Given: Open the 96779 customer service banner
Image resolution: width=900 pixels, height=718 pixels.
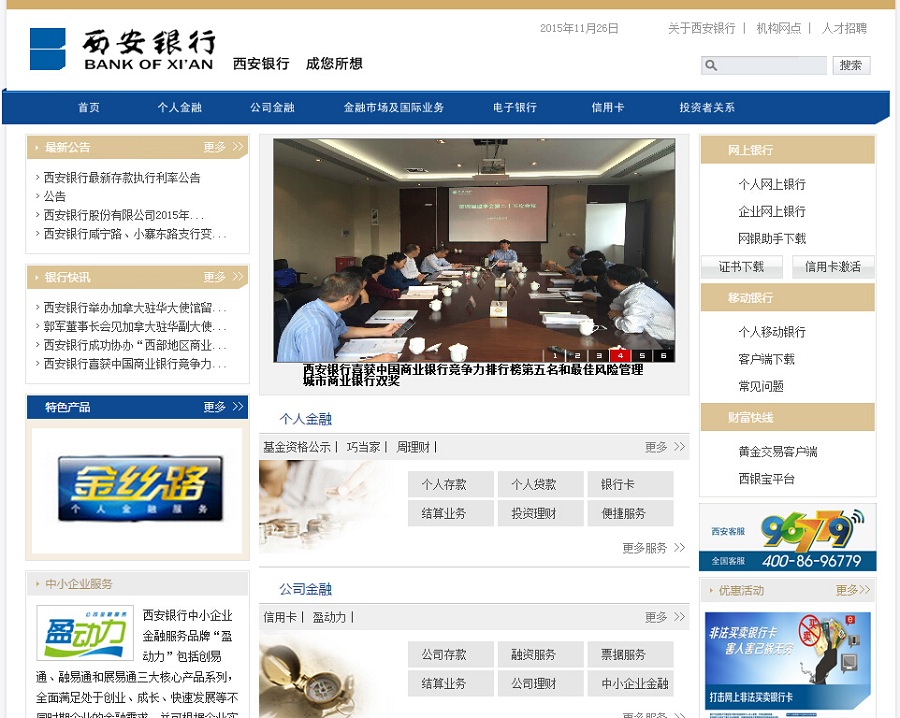Looking at the screenshot, I should (x=788, y=537).
